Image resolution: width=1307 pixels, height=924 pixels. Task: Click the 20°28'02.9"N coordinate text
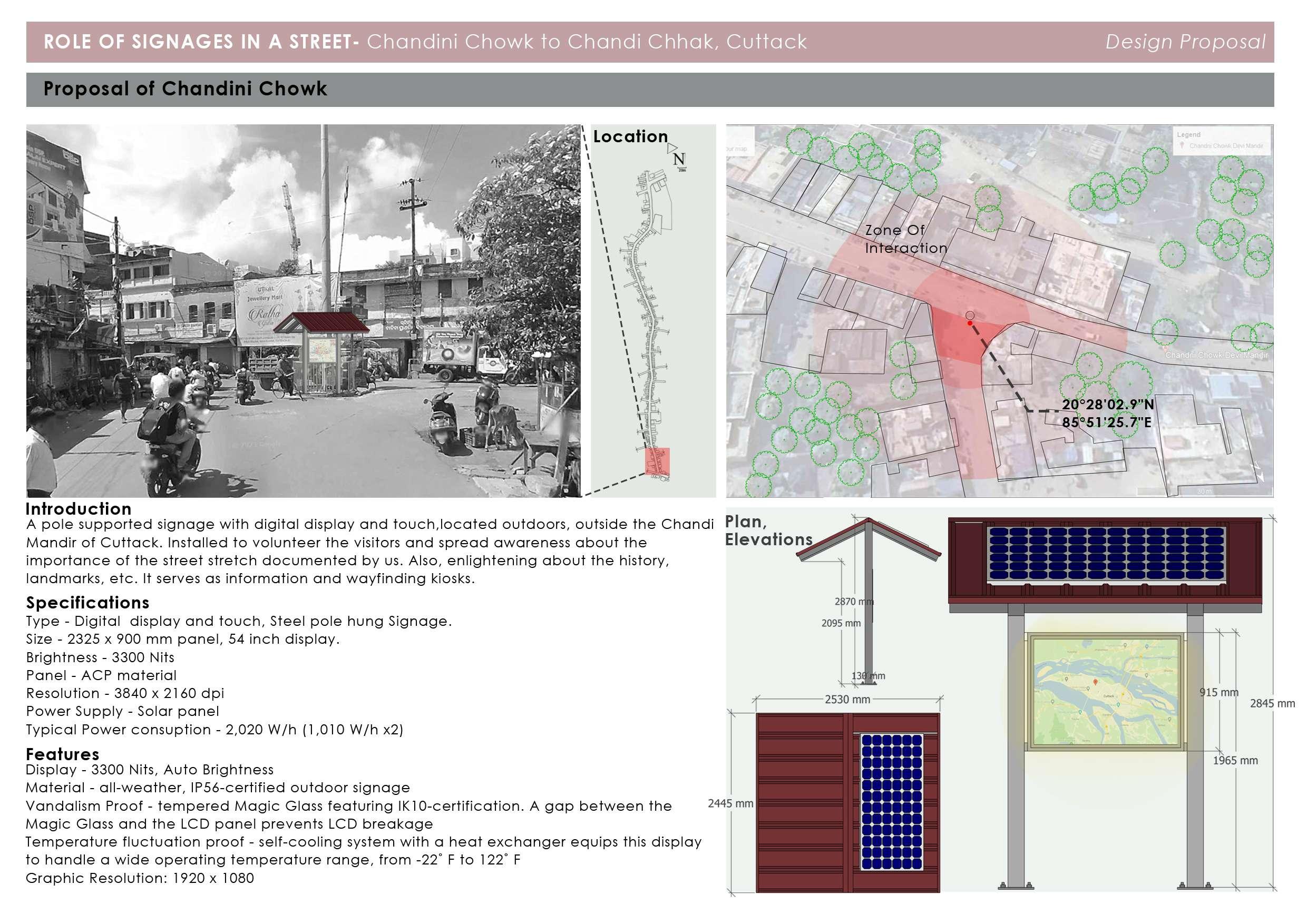(x=1107, y=405)
